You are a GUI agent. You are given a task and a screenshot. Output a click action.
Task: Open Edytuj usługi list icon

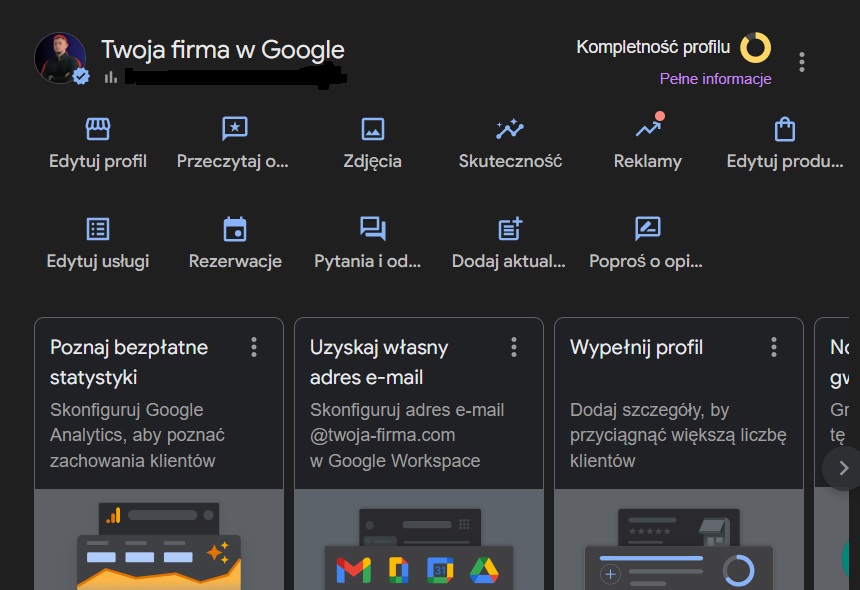97,229
